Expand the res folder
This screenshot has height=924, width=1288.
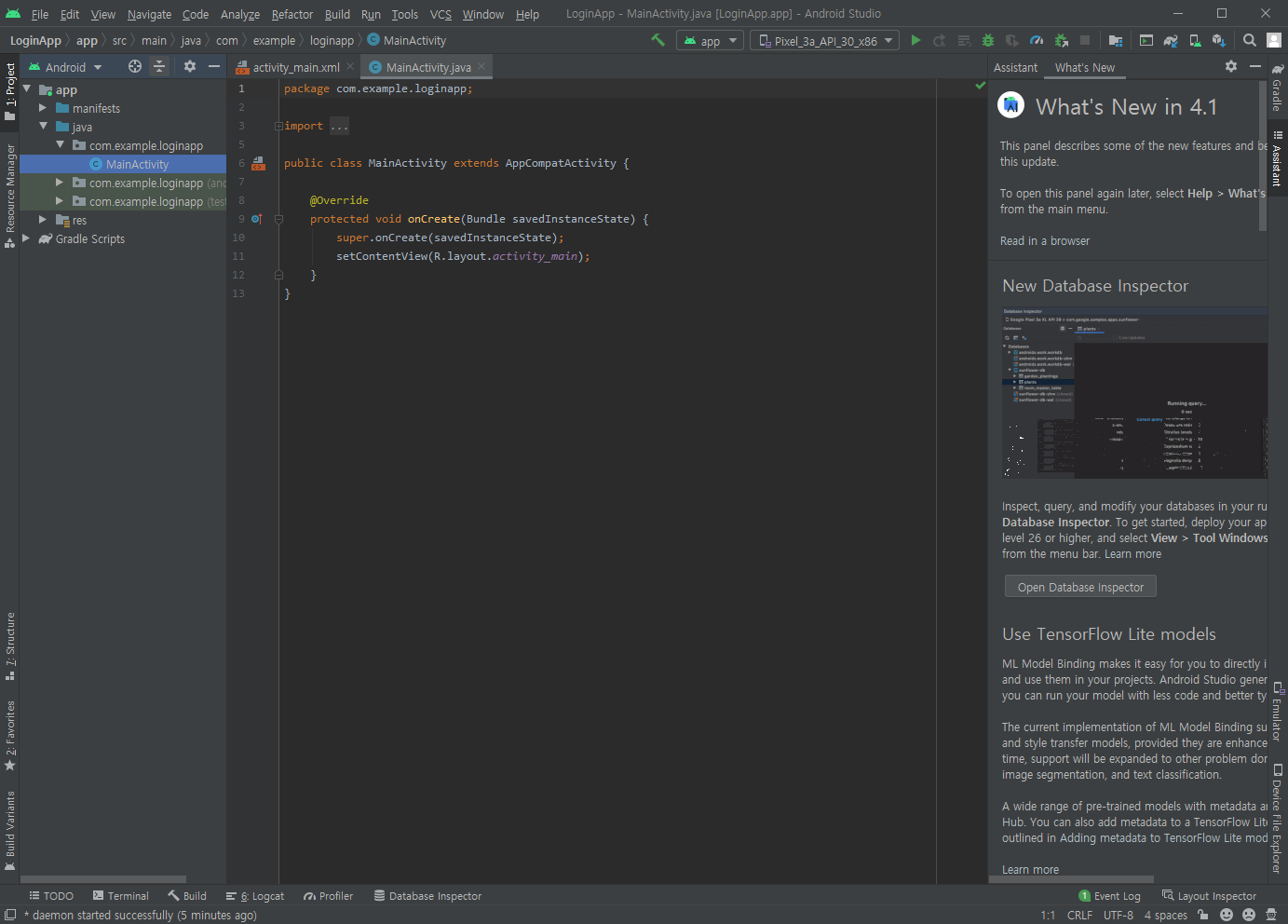pos(43,220)
